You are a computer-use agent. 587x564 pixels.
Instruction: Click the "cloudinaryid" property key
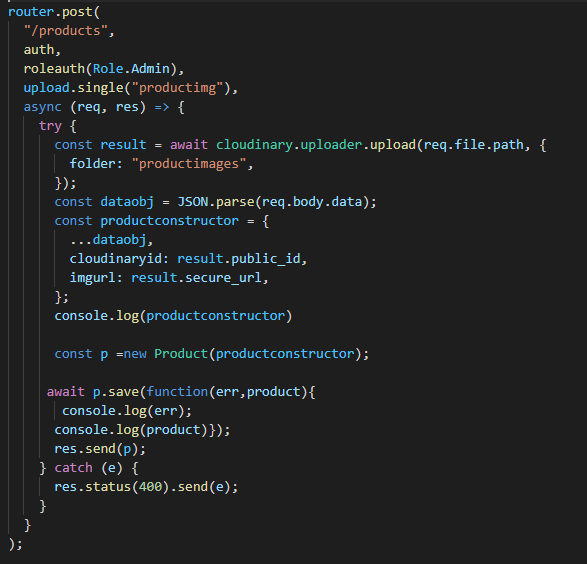(x=115, y=259)
